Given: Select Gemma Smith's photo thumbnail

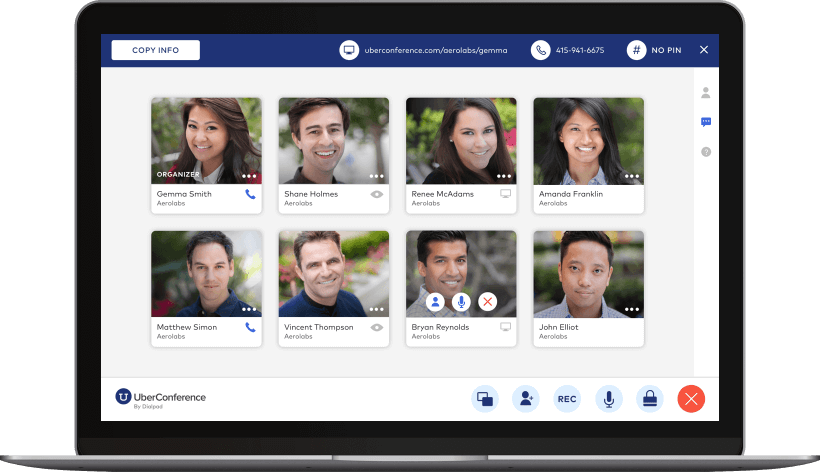Looking at the screenshot, I should point(206,141).
